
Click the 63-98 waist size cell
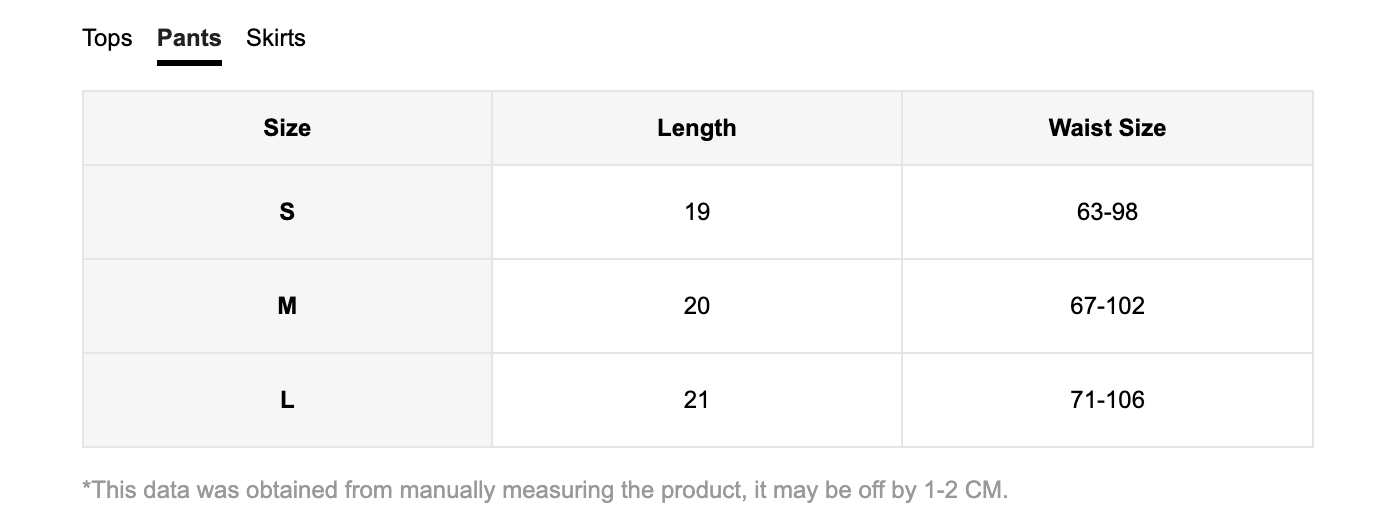tap(1107, 212)
